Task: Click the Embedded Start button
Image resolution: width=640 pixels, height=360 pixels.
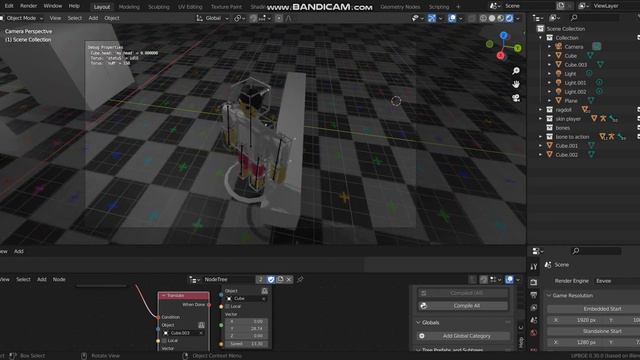Action: coord(594,309)
